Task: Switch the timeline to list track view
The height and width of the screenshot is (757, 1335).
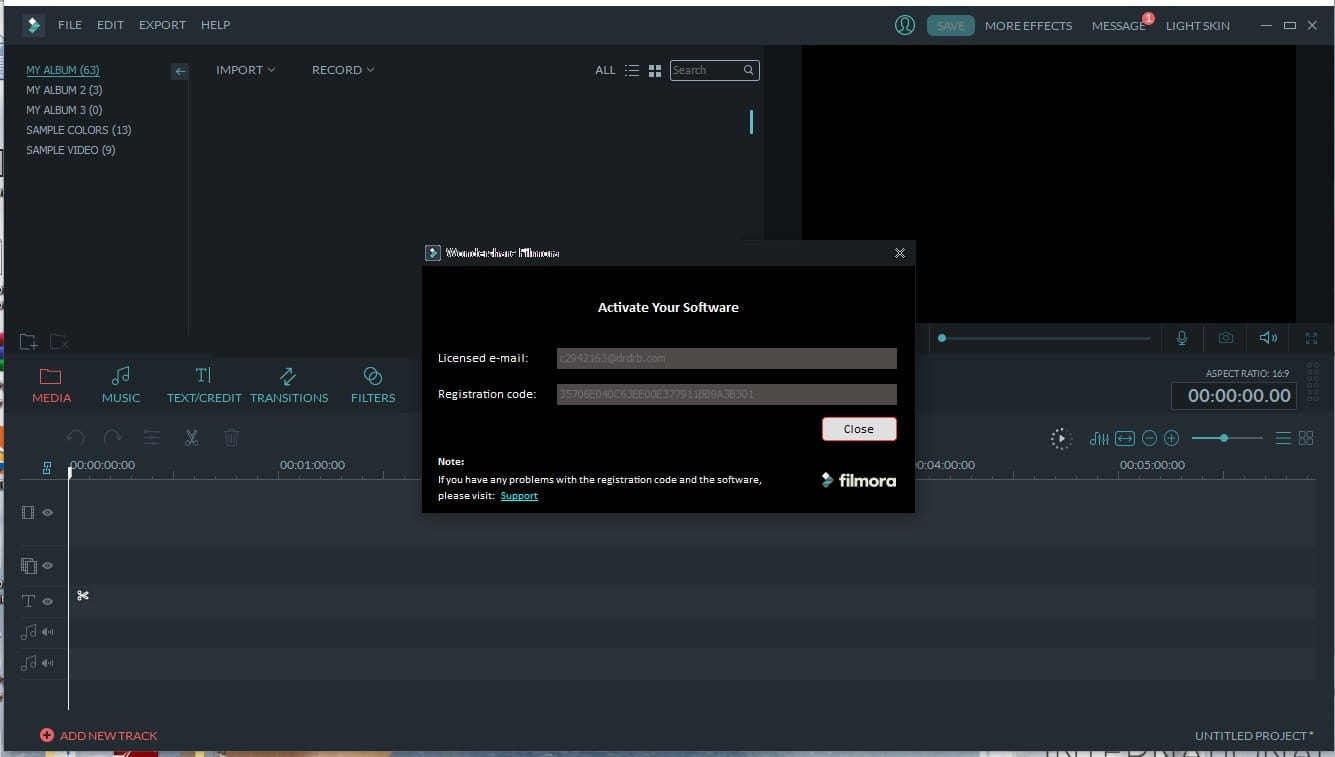Action: (1283, 438)
